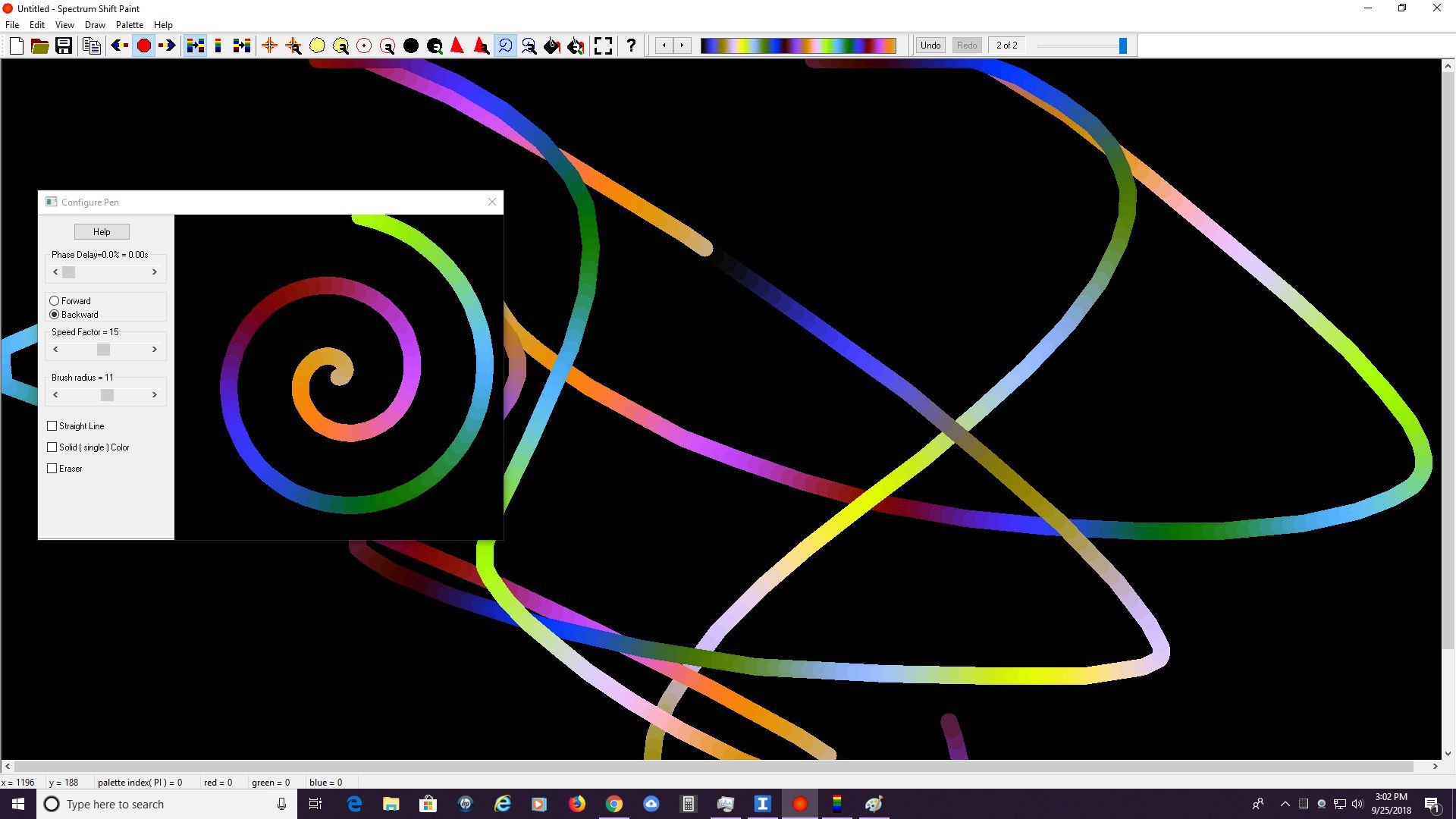Select the yellow circle pen tool

coord(317,45)
